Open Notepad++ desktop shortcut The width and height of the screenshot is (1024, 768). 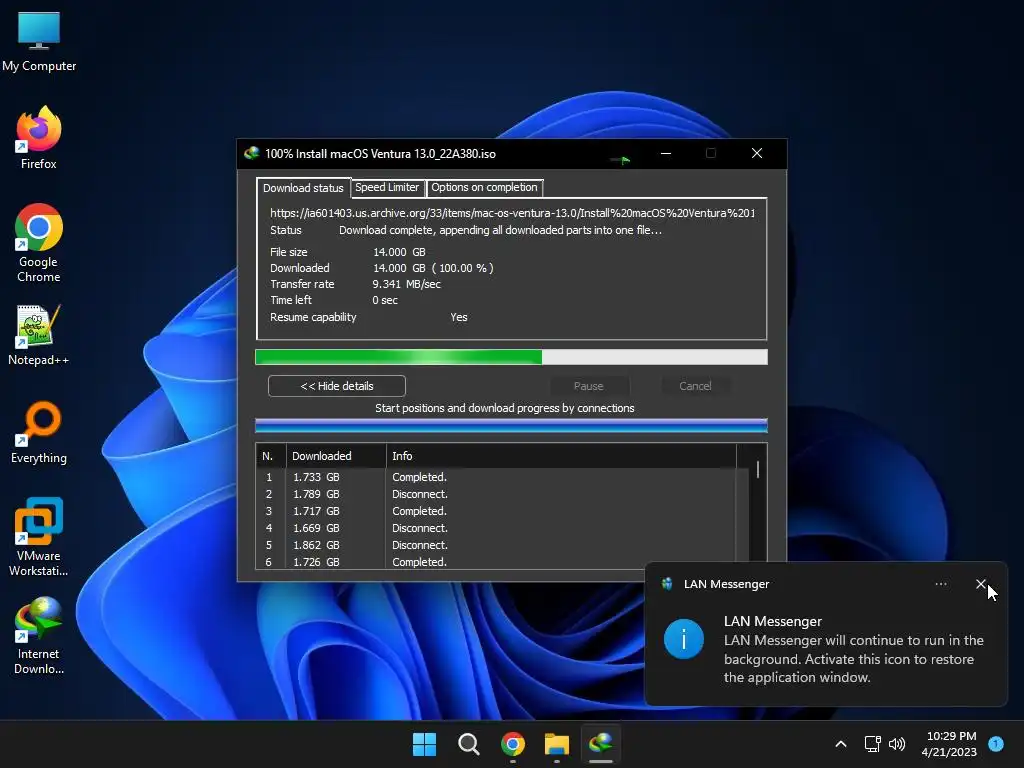pos(39,334)
